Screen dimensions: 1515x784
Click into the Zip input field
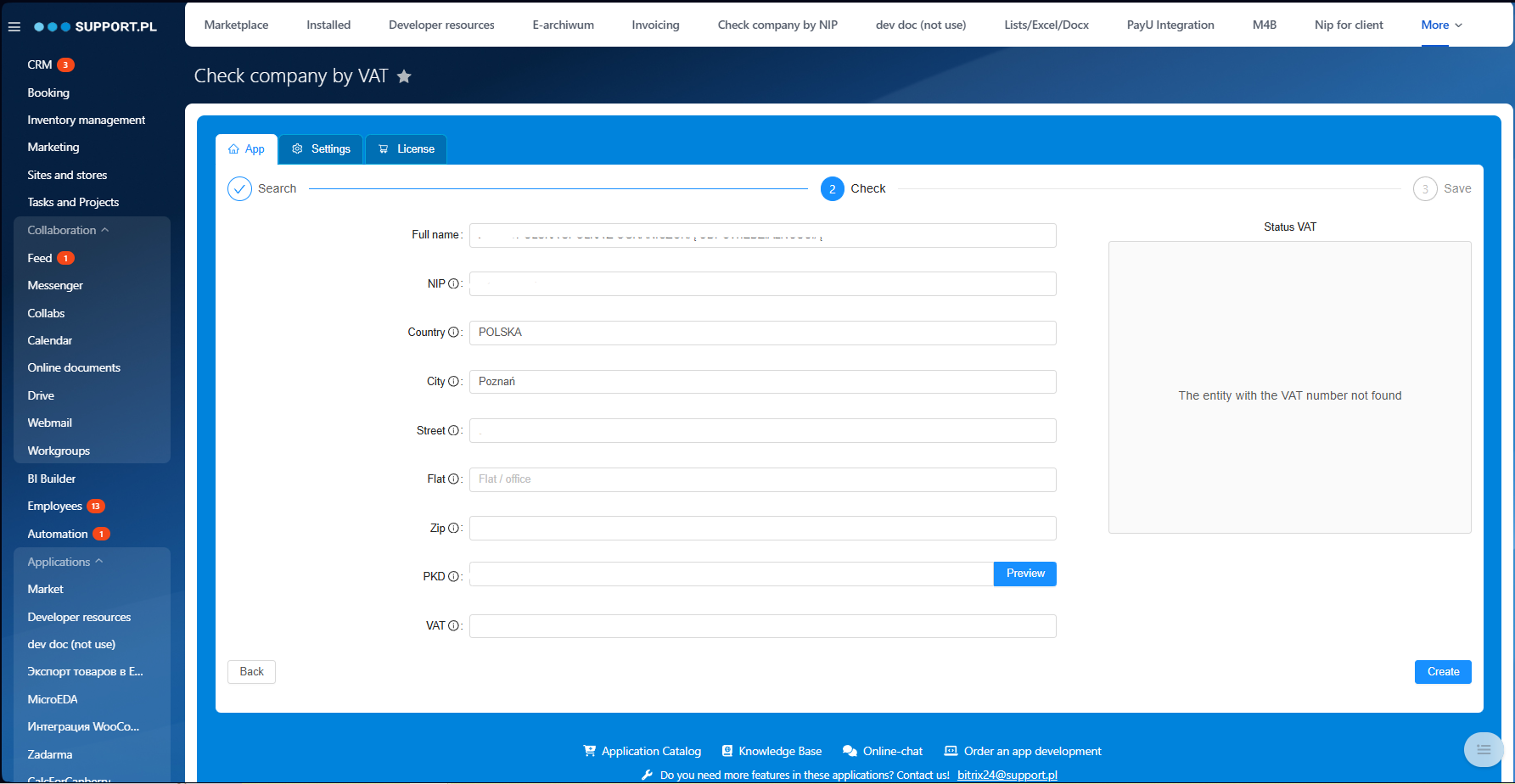click(x=762, y=529)
